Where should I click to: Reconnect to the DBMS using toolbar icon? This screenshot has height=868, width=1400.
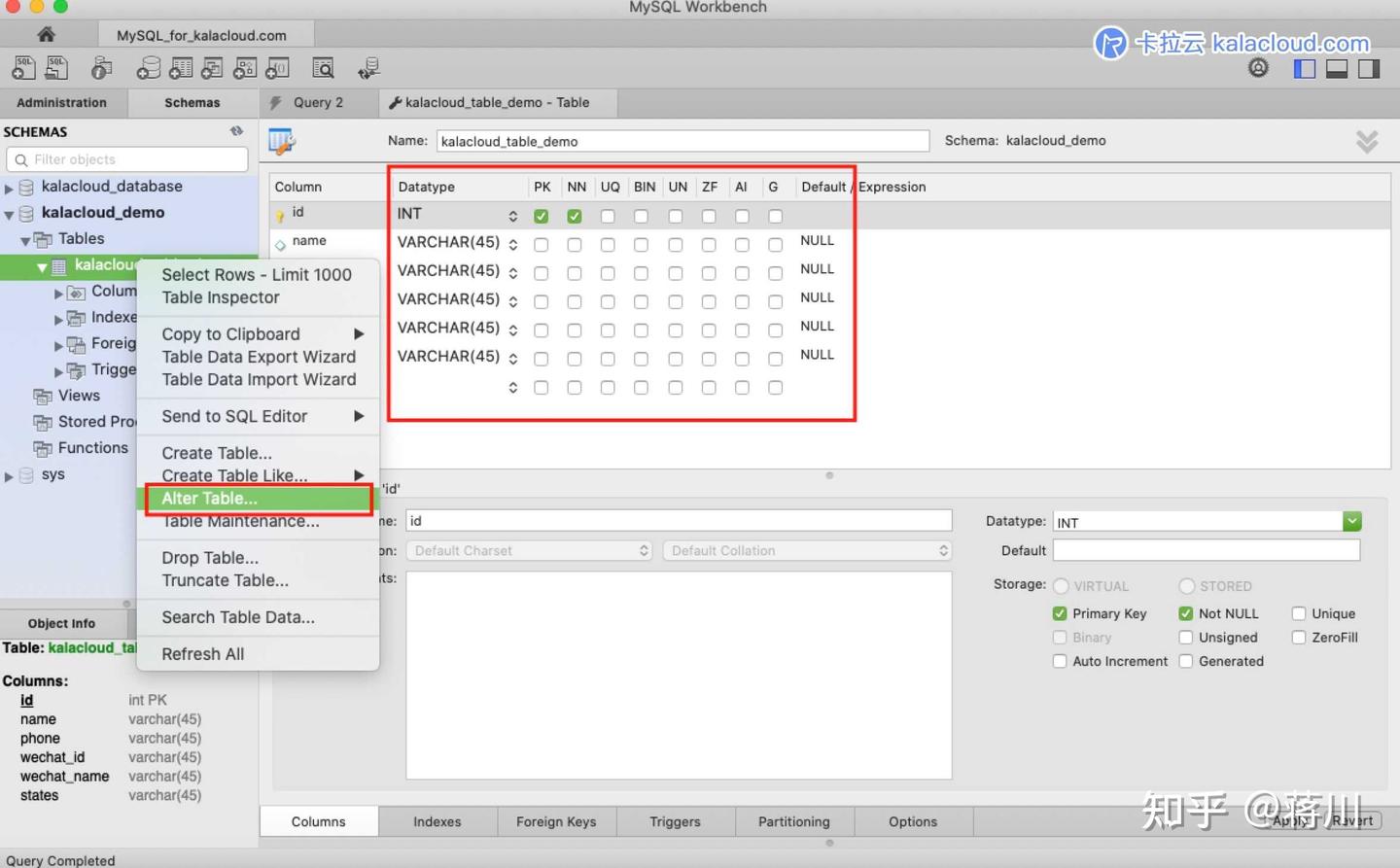(367, 67)
